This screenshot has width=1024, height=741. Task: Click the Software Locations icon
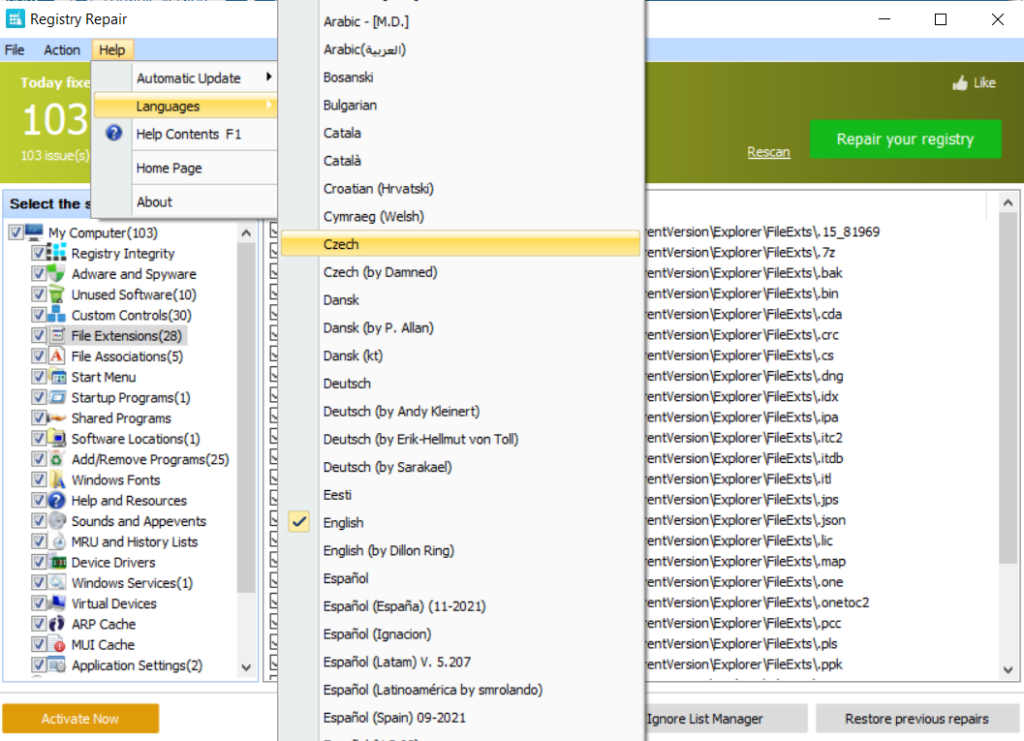coord(57,438)
